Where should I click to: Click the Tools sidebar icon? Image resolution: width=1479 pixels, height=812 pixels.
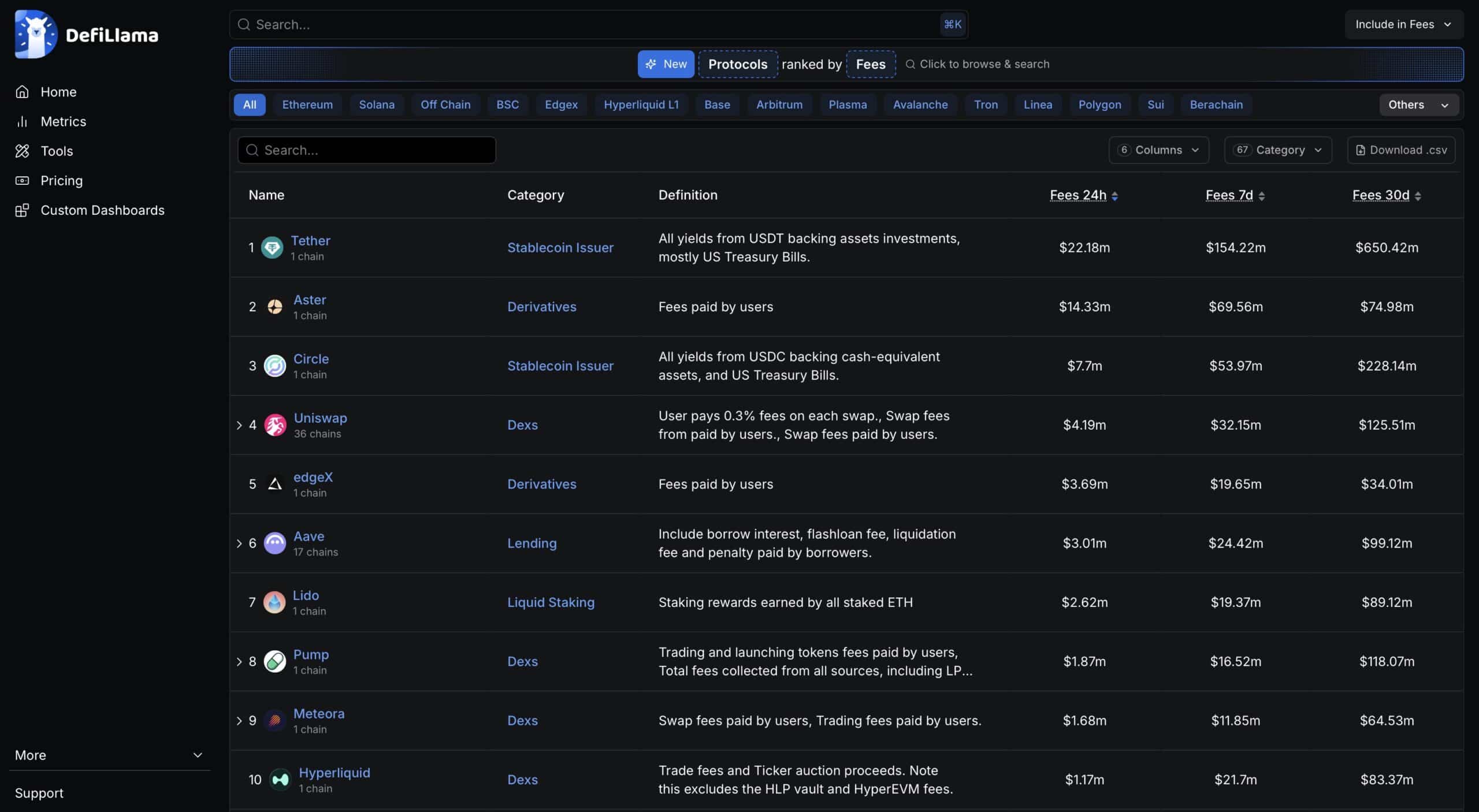click(x=22, y=151)
